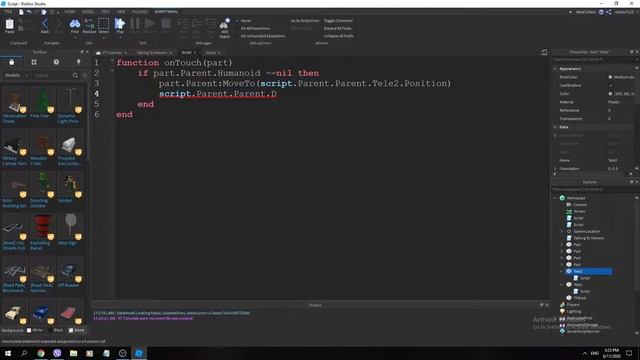The width and height of the screenshot is (640, 360).
Task: Open the What's New link
Action: click(586, 12)
